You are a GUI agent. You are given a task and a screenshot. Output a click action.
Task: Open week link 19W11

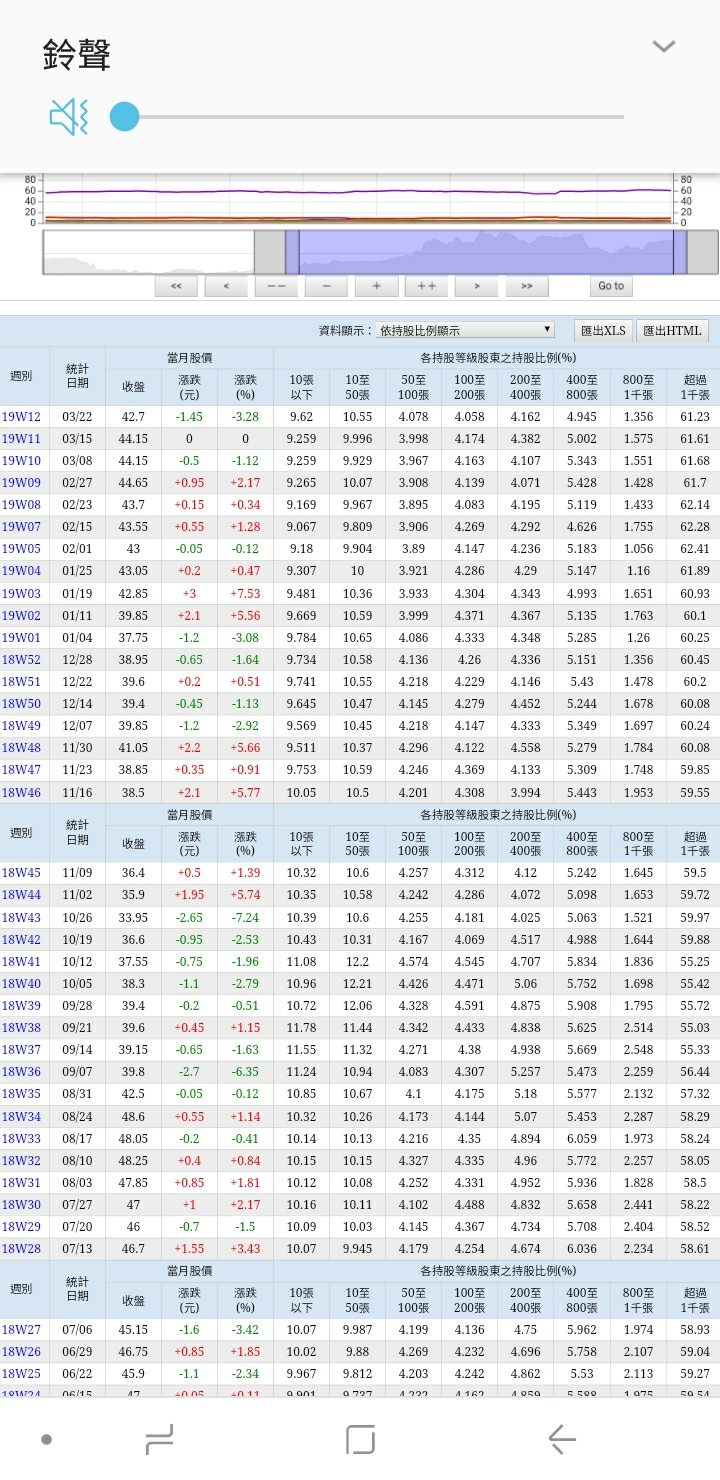pyautogui.click(x=21, y=439)
